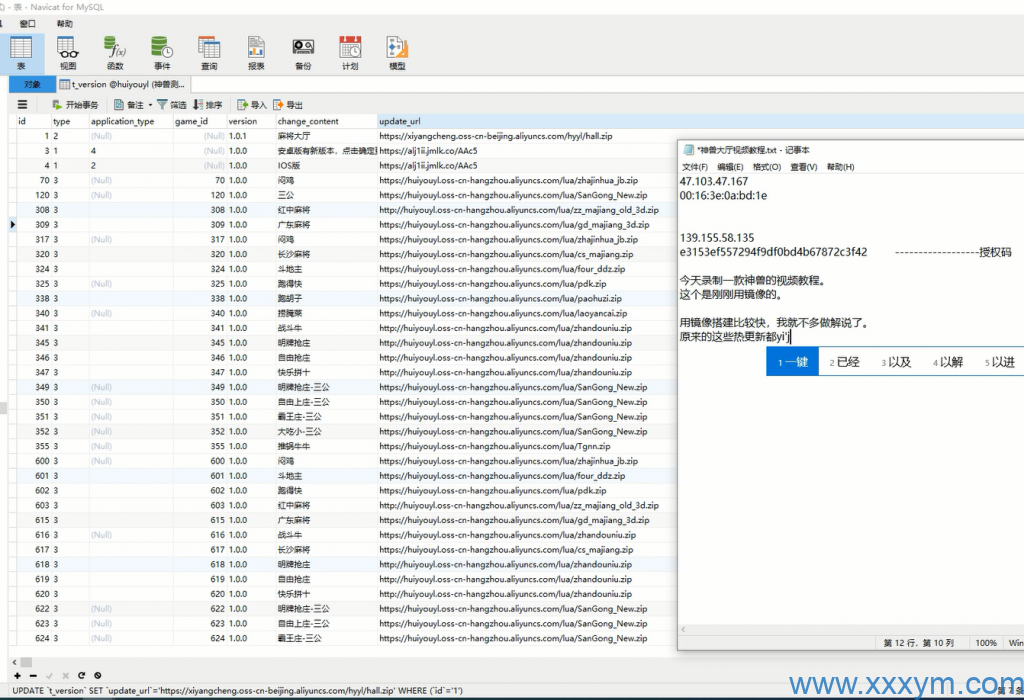Screen dimensions: 1024x700
Task: Click the 函数 (Function) icon
Action: click(115, 52)
